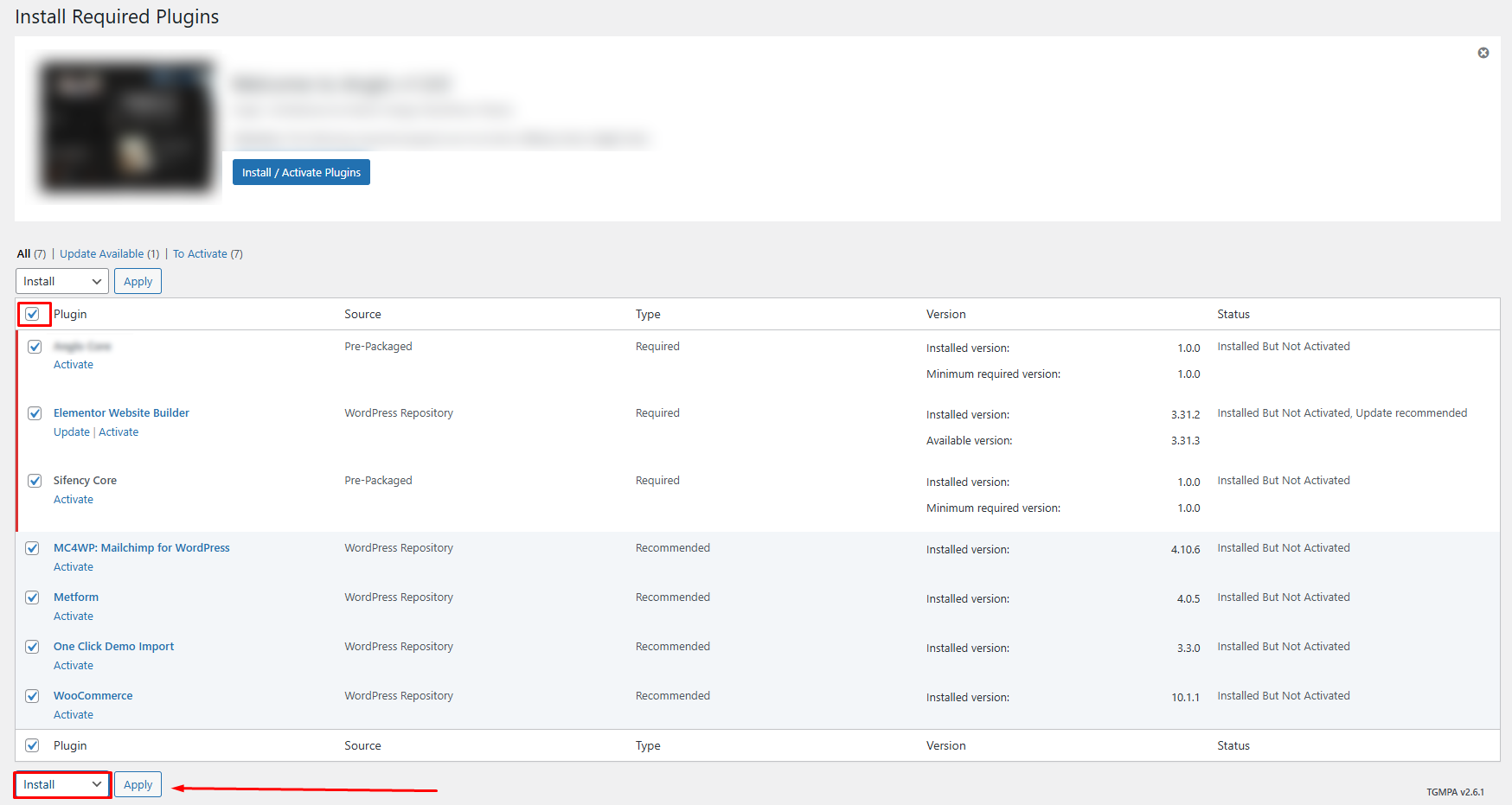Image resolution: width=1512 pixels, height=805 pixels.
Task: Click the Source column header at top
Action: point(362,314)
